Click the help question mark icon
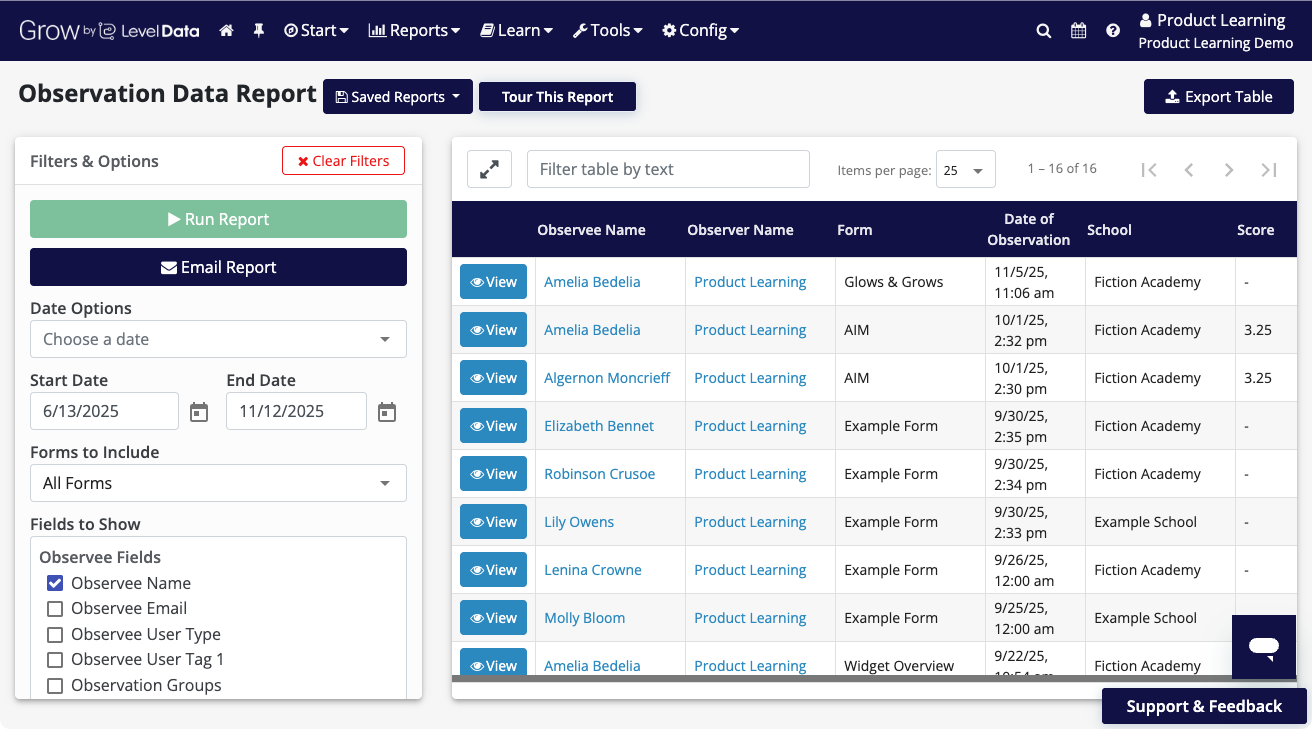 point(1113,31)
